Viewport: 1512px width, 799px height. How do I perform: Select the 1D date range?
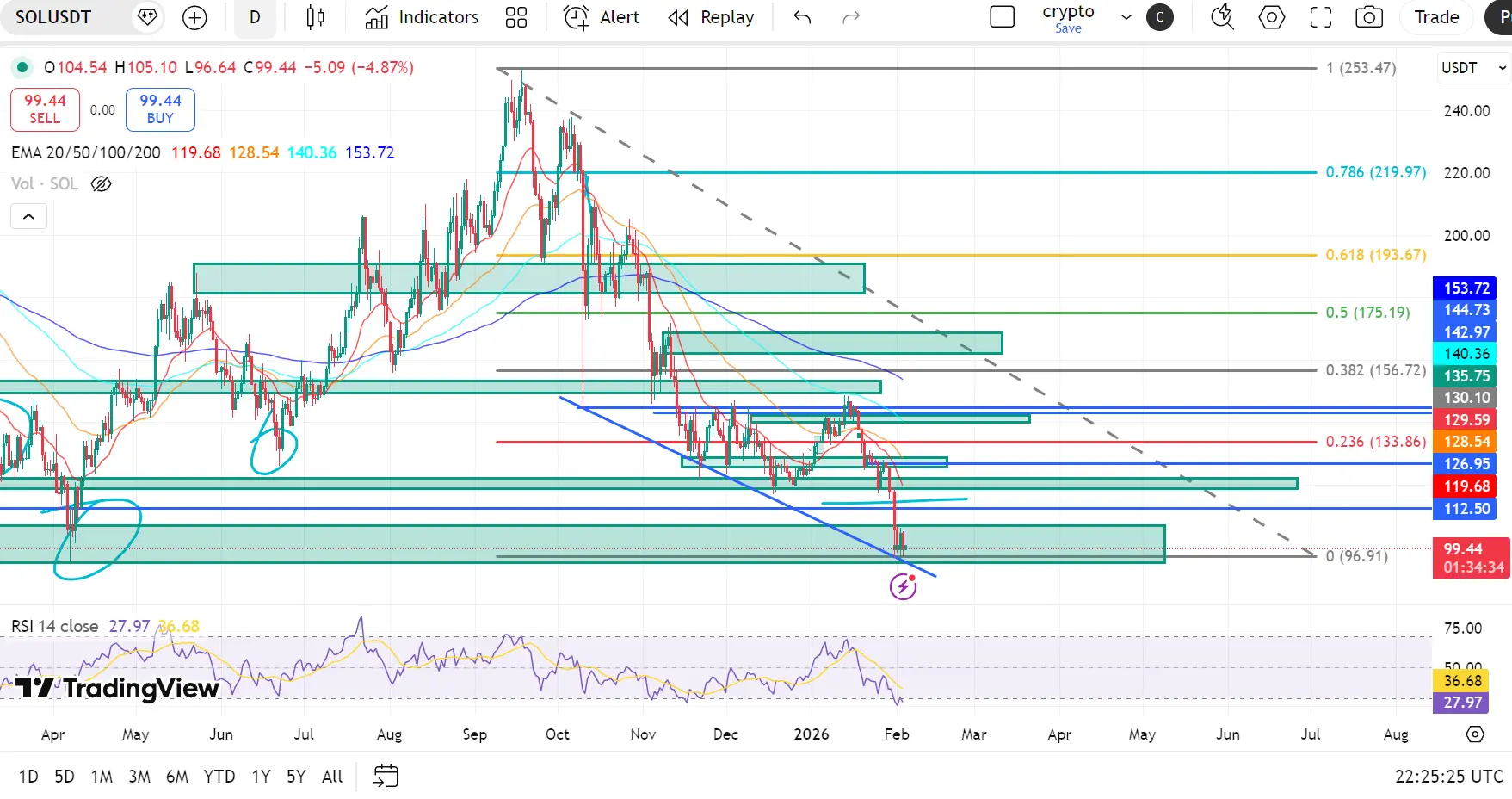tap(28, 777)
